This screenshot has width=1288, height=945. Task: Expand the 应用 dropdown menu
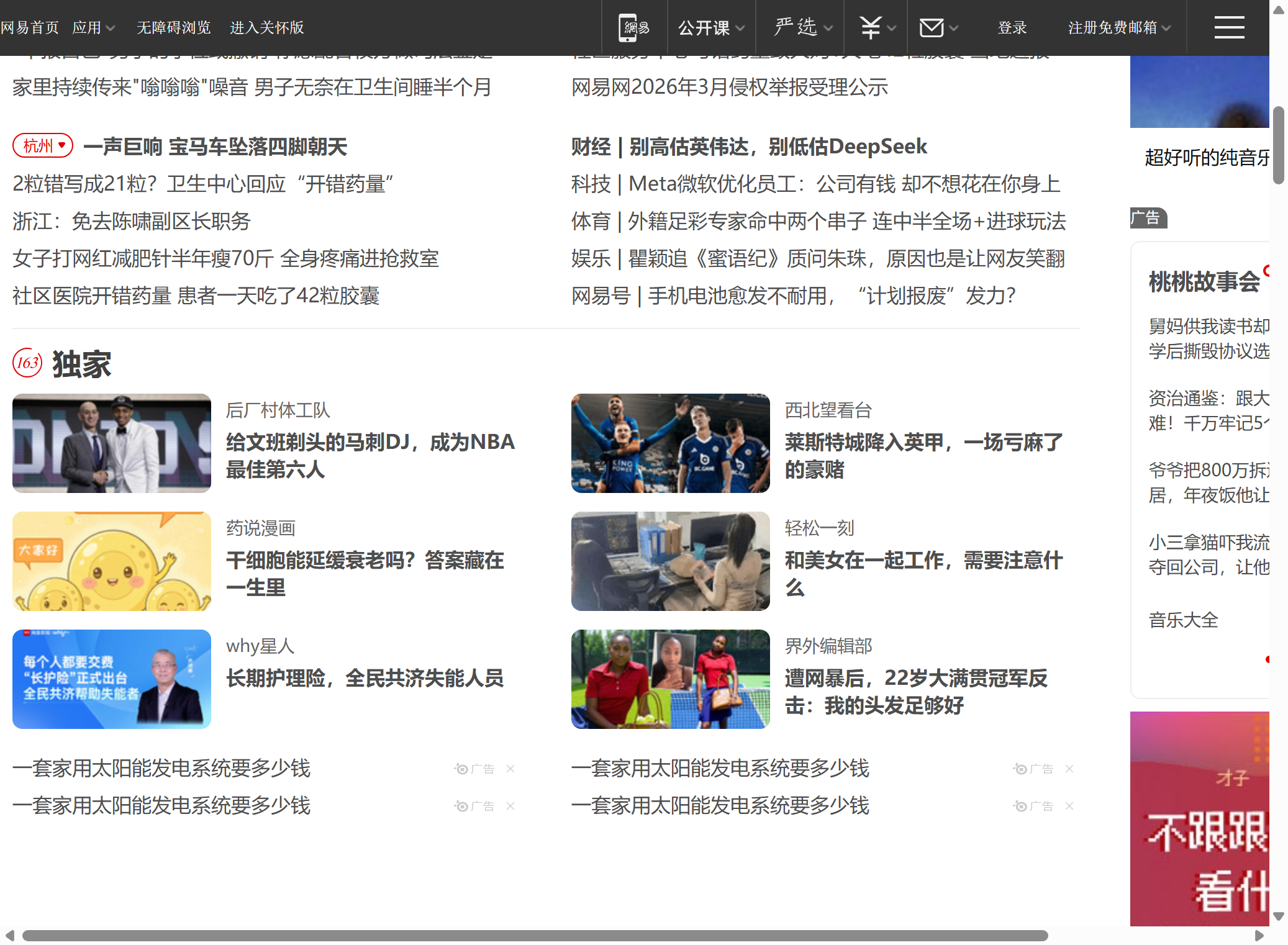point(93,28)
